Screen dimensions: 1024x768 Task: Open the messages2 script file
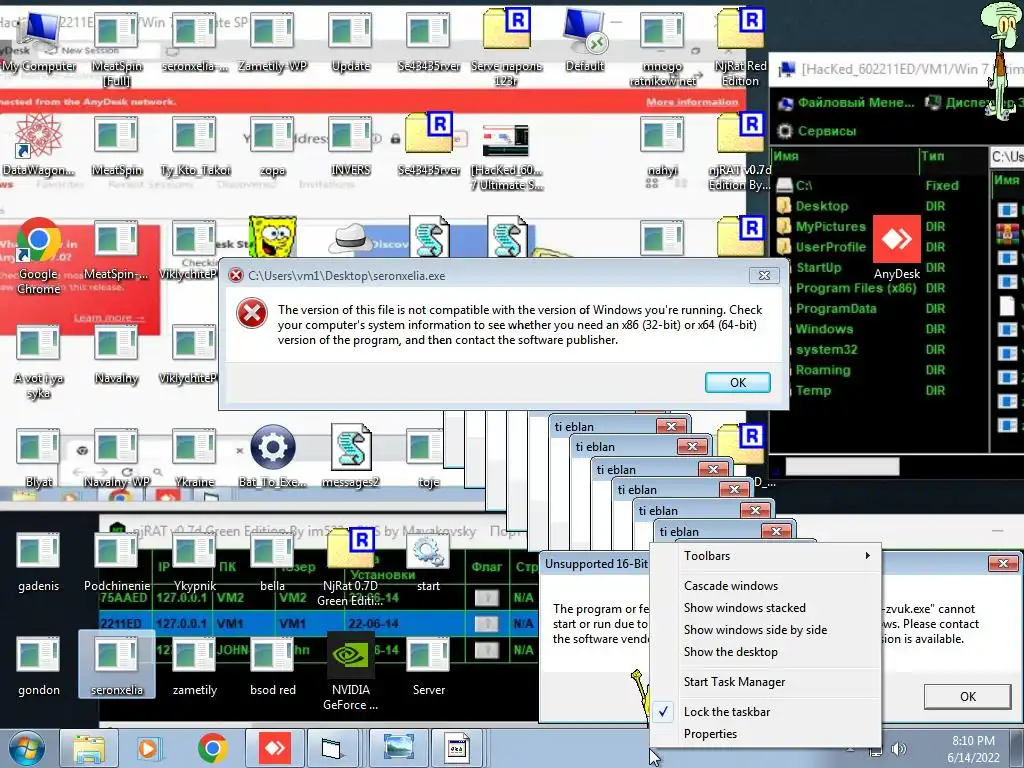pos(351,457)
